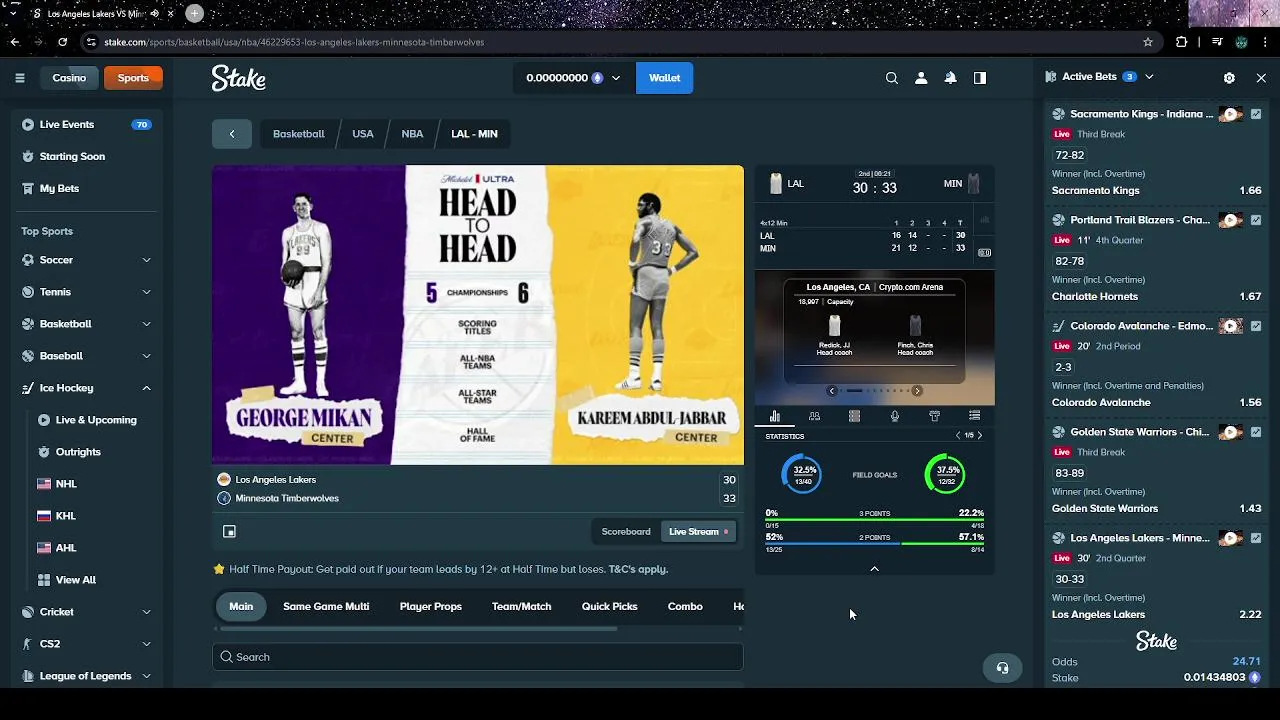Open the hamburger menu in the sidebar
Image resolution: width=1280 pixels, height=720 pixels.
coord(20,78)
